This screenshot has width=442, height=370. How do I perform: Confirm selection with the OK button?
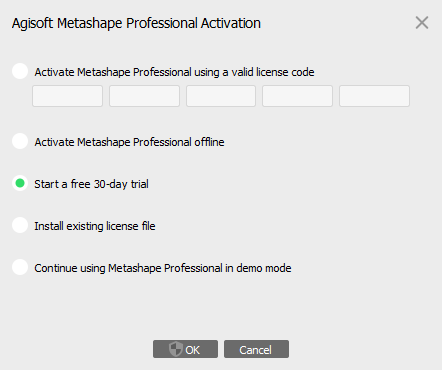[x=185, y=349]
